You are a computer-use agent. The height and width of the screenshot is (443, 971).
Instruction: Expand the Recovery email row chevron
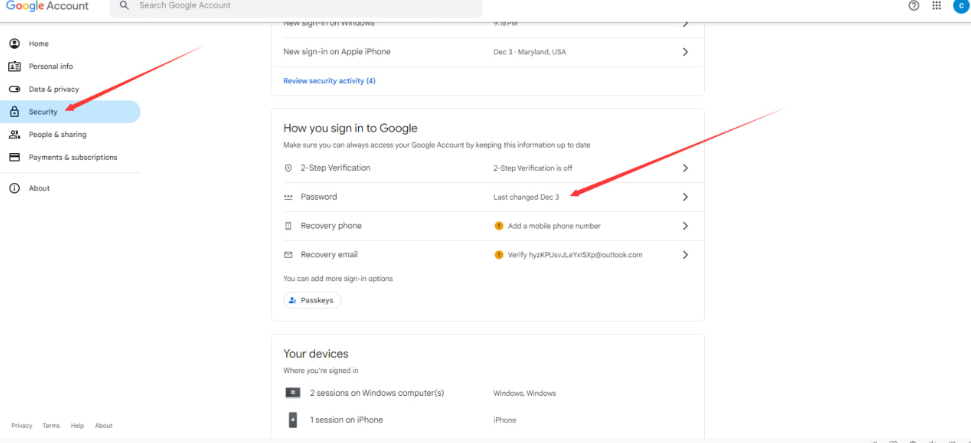coord(685,255)
